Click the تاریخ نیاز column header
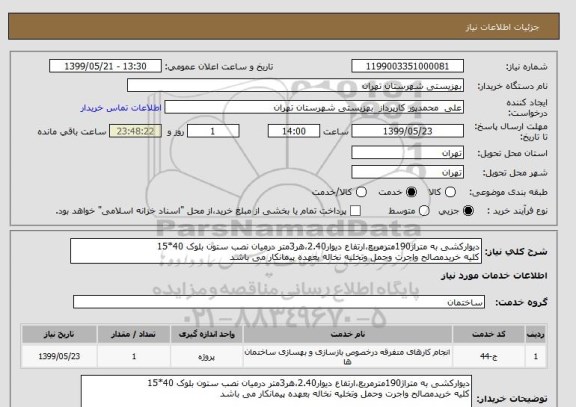The width and height of the screenshot is (576, 407). [59, 334]
